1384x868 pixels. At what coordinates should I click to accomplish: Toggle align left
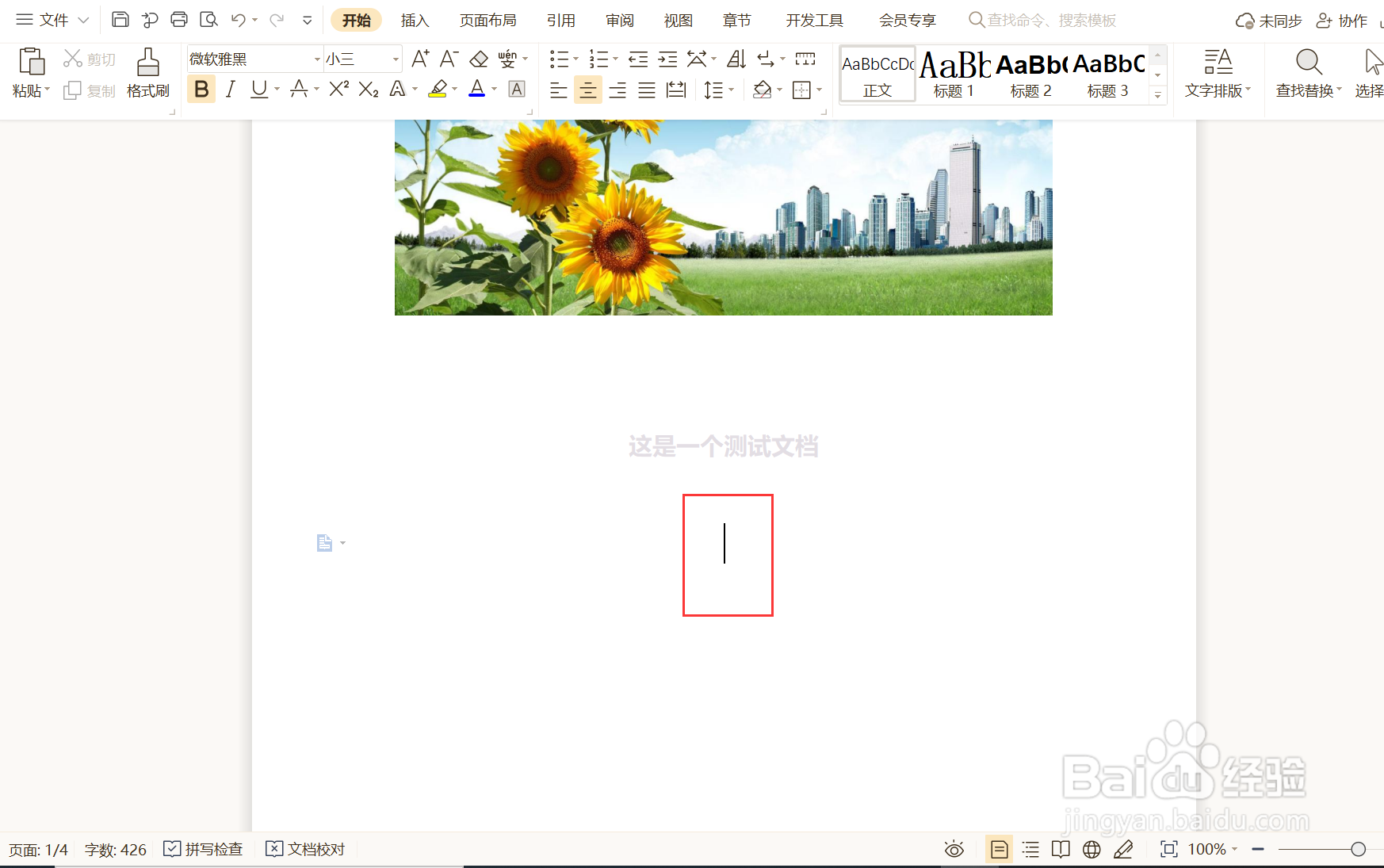click(558, 90)
